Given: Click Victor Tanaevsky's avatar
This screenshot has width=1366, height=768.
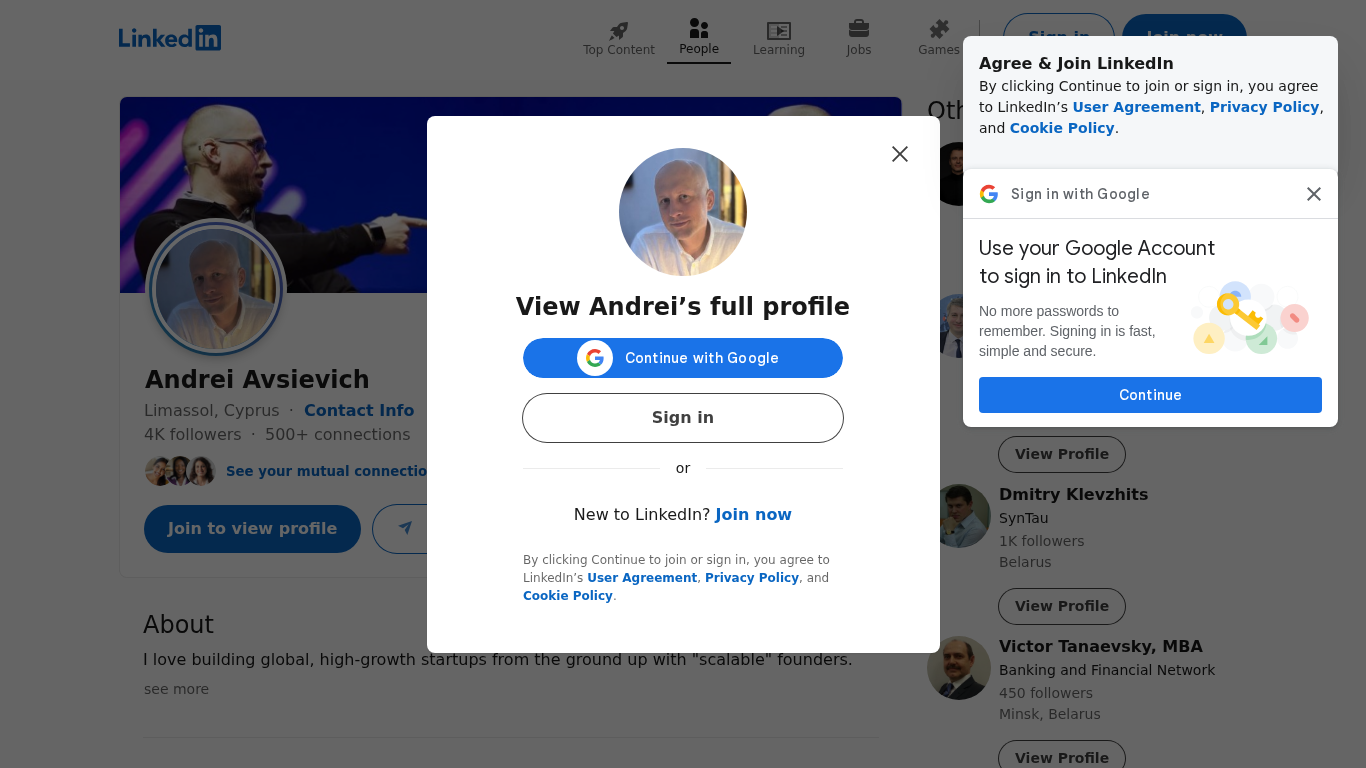Looking at the screenshot, I should pyautogui.click(x=959, y=668).
